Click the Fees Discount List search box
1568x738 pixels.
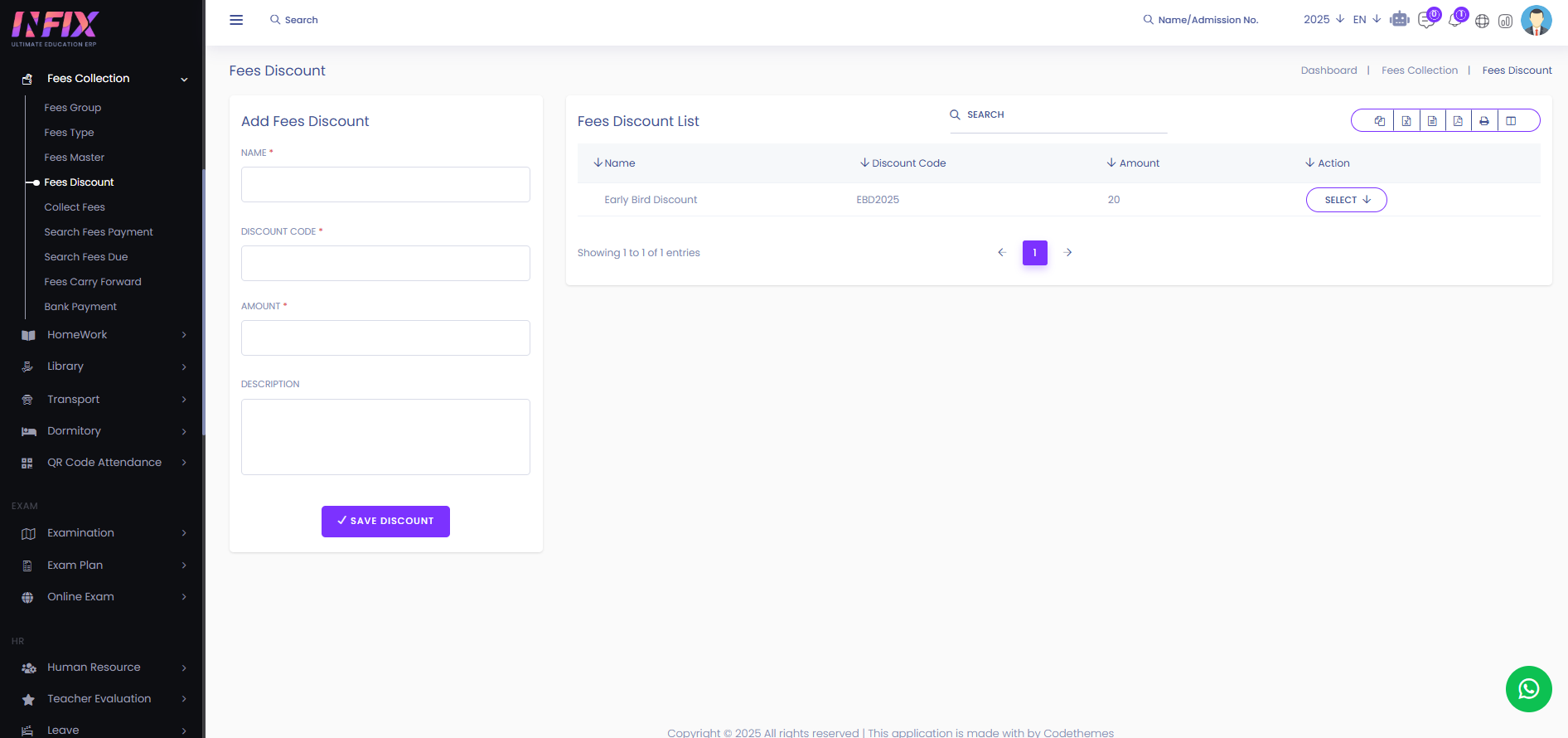tap(1058, 116)
